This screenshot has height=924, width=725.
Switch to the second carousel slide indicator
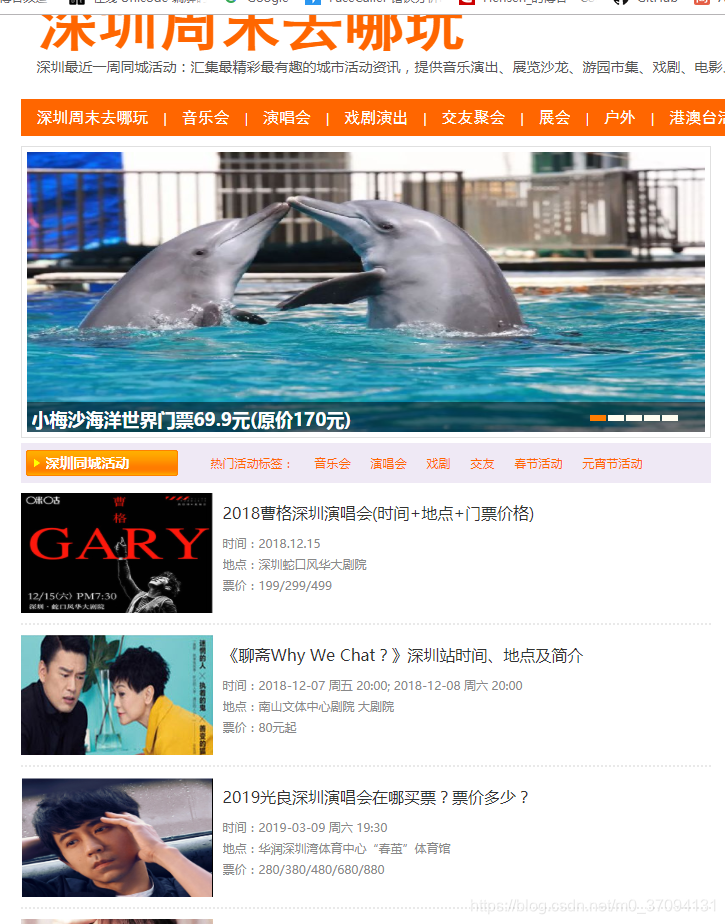click(x=616, y=418)
